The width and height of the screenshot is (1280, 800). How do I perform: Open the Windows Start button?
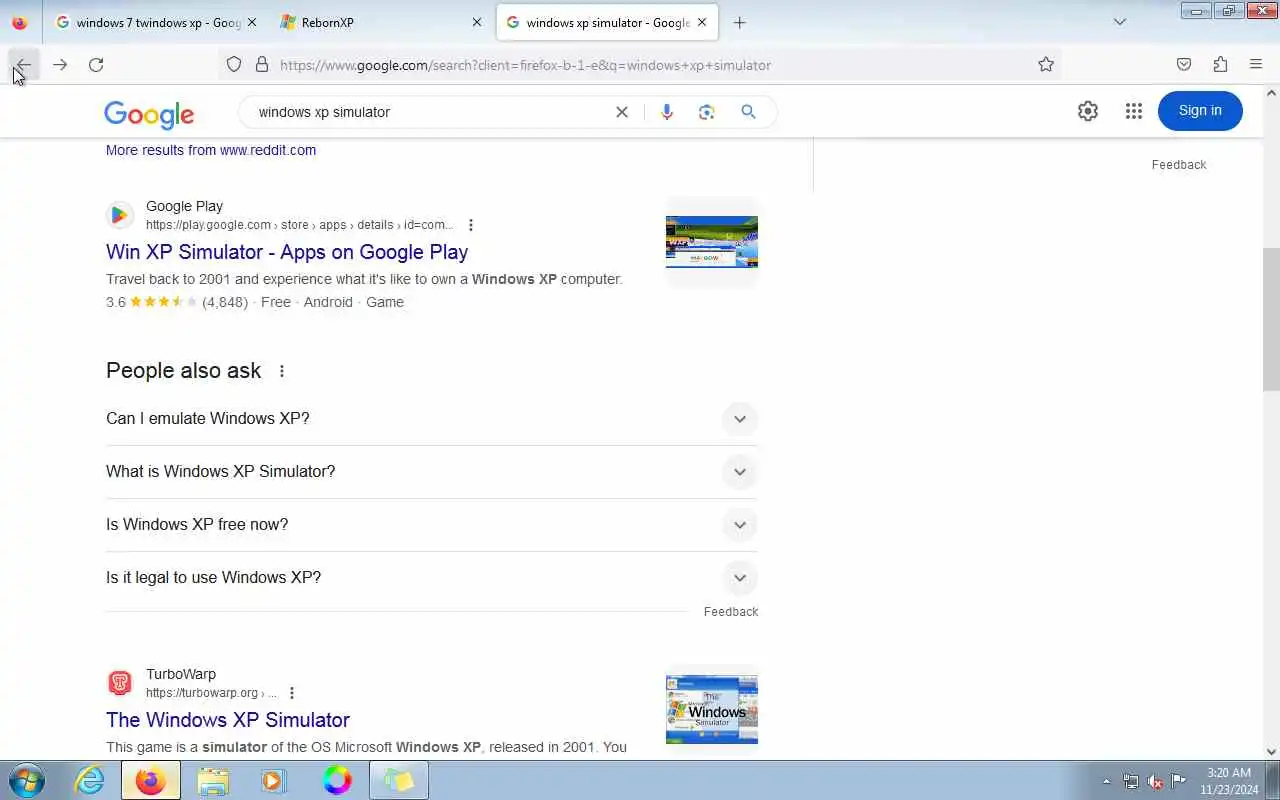coord(25,780)
